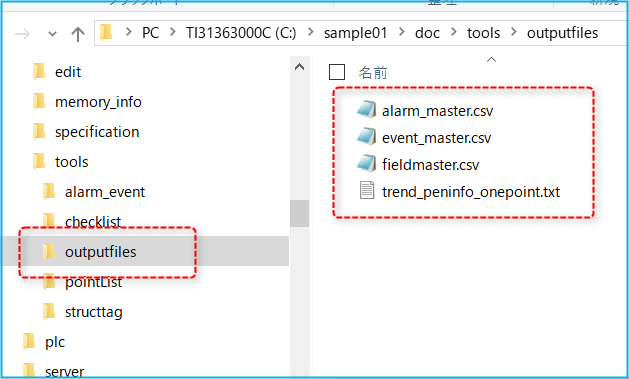Open the memory_info folder icon
Viewport: 629px width, 379px height.
(39, 101)
